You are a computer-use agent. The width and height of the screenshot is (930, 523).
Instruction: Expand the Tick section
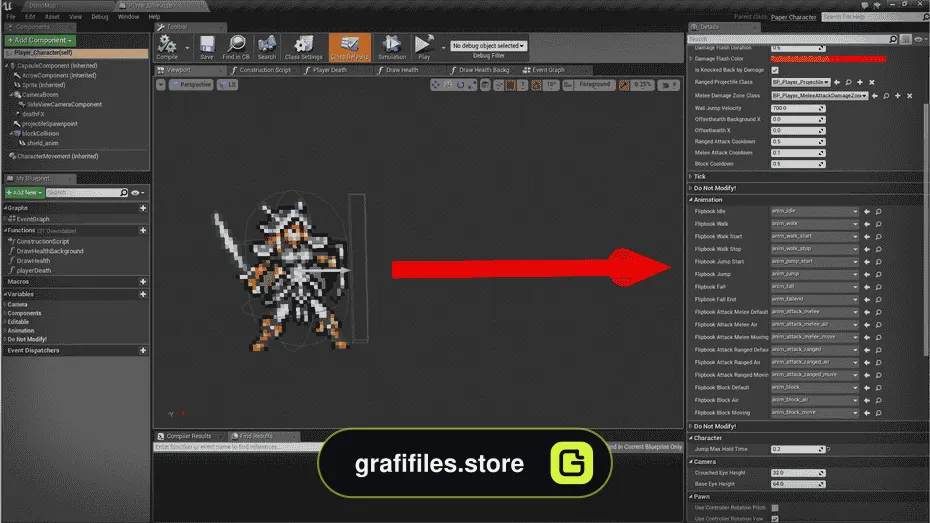[691, 177]
